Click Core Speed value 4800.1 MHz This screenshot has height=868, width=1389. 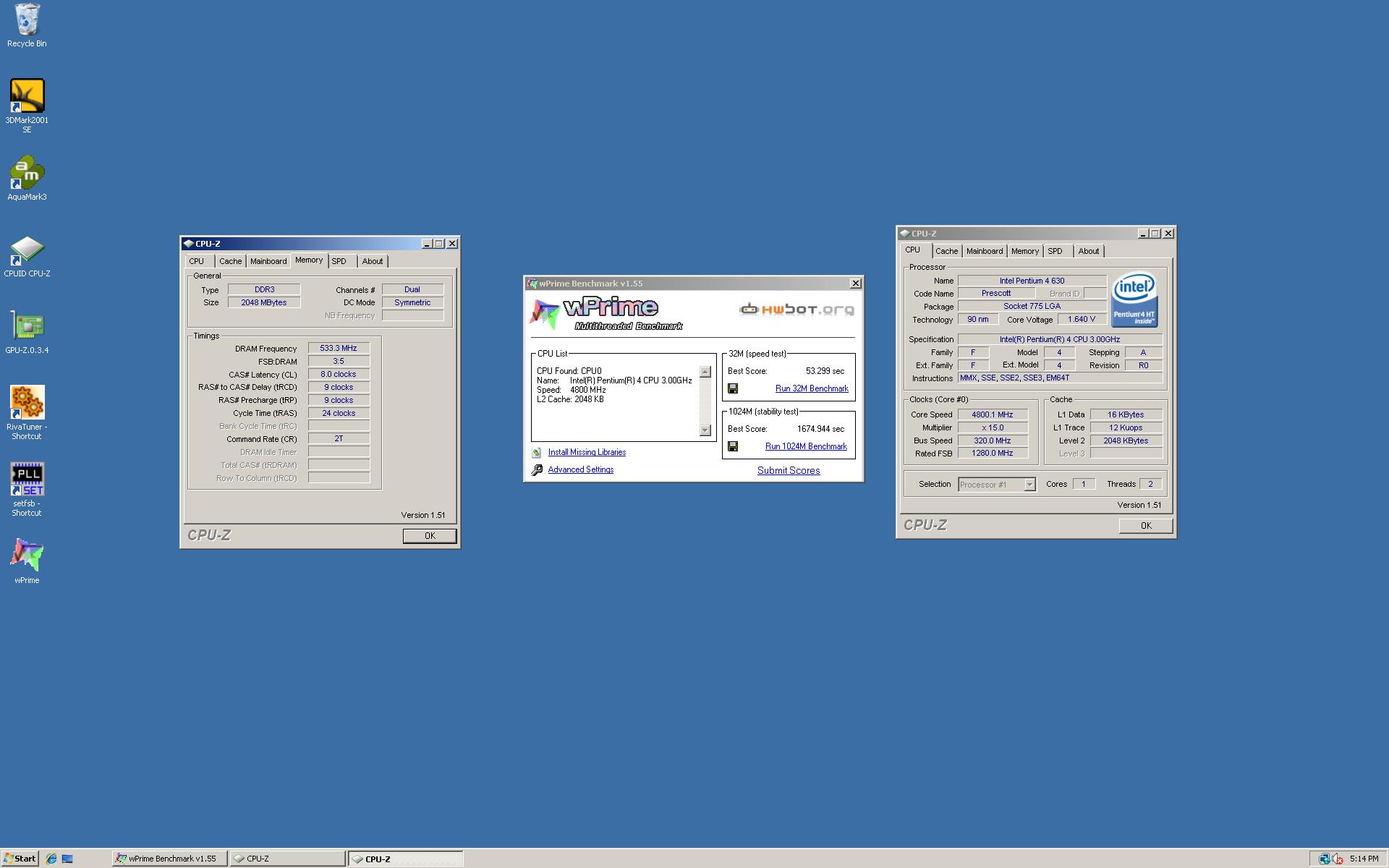993,415
